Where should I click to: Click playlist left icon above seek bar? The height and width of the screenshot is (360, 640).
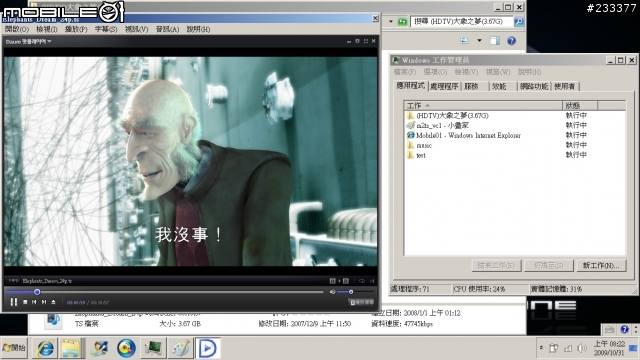[x=333, y=281]
